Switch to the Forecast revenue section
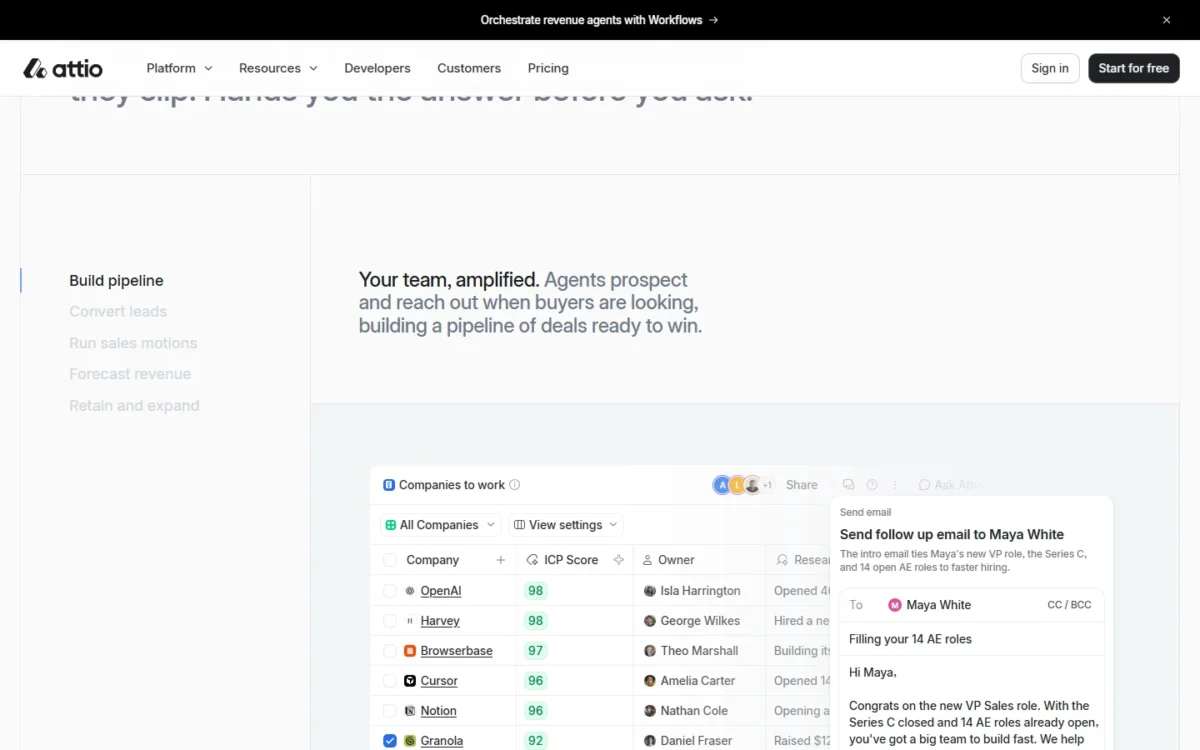The width and height of the screenshot is (1200, 750). [x=130, y=374]
